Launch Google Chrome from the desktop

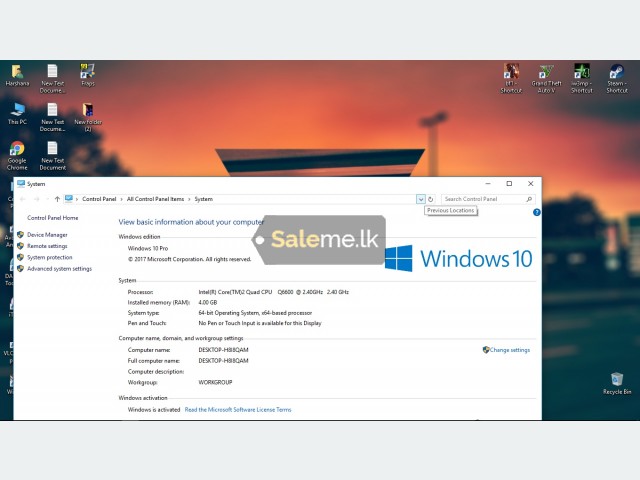click(x=17, y=156)
